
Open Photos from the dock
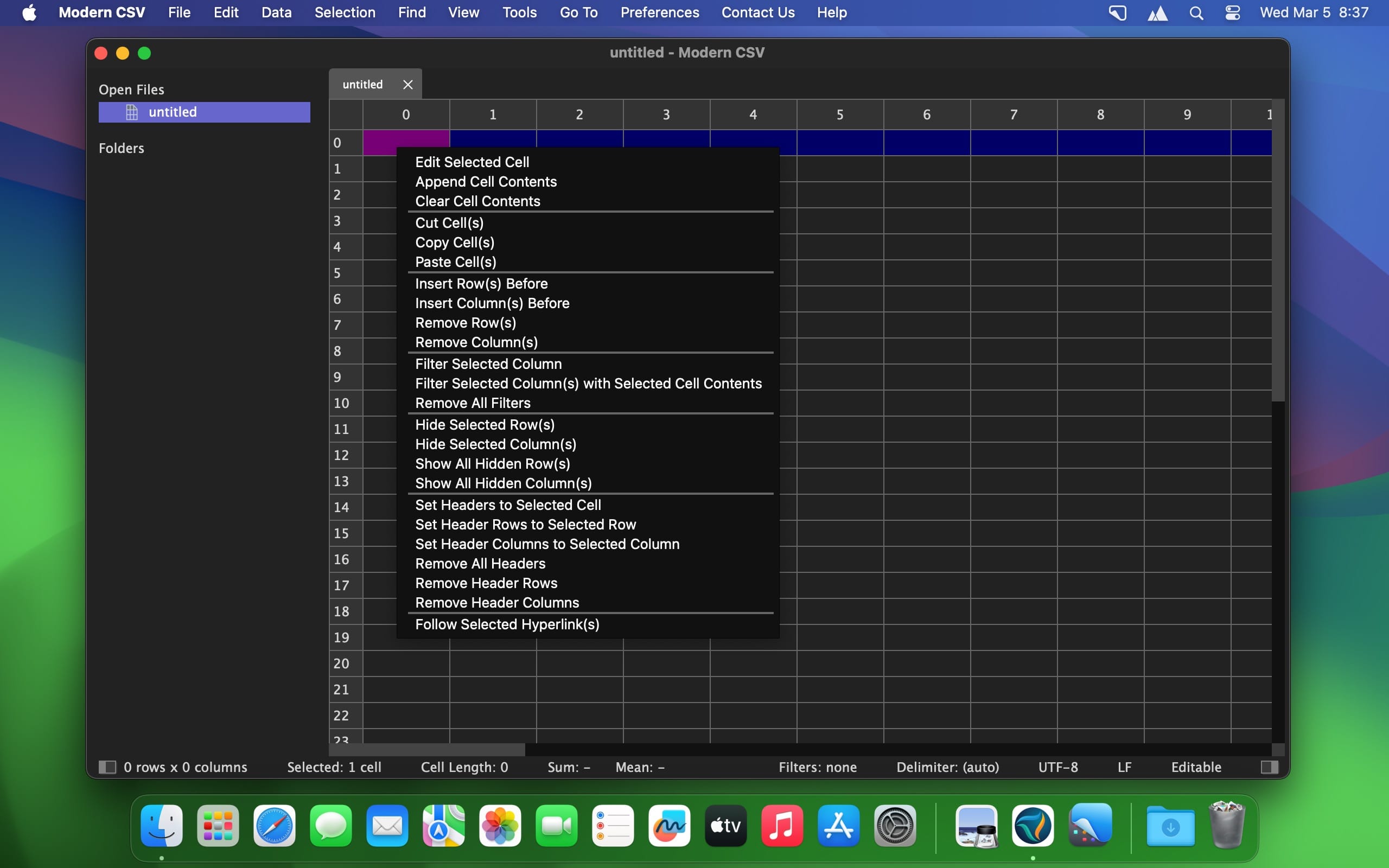500,826
